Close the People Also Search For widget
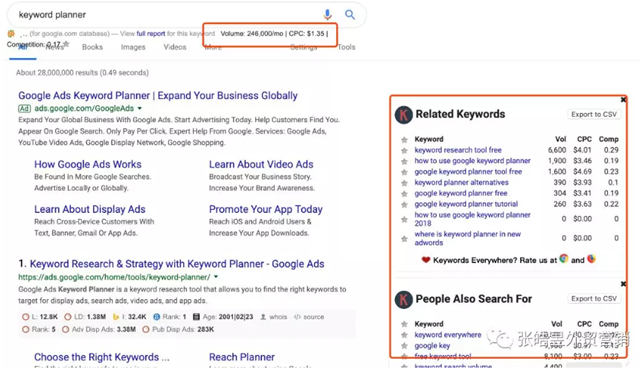The width and height of the screenshot is (640, 370). coord(623,284)
